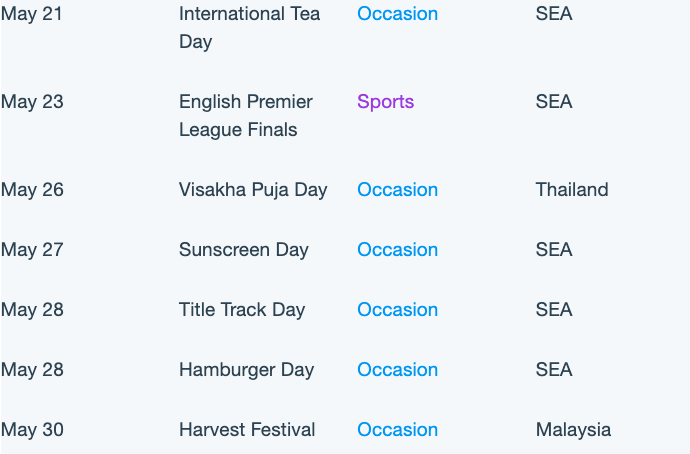Select the Thailand region cell
This screenshot has height=454, width=690.
point(572,190)
